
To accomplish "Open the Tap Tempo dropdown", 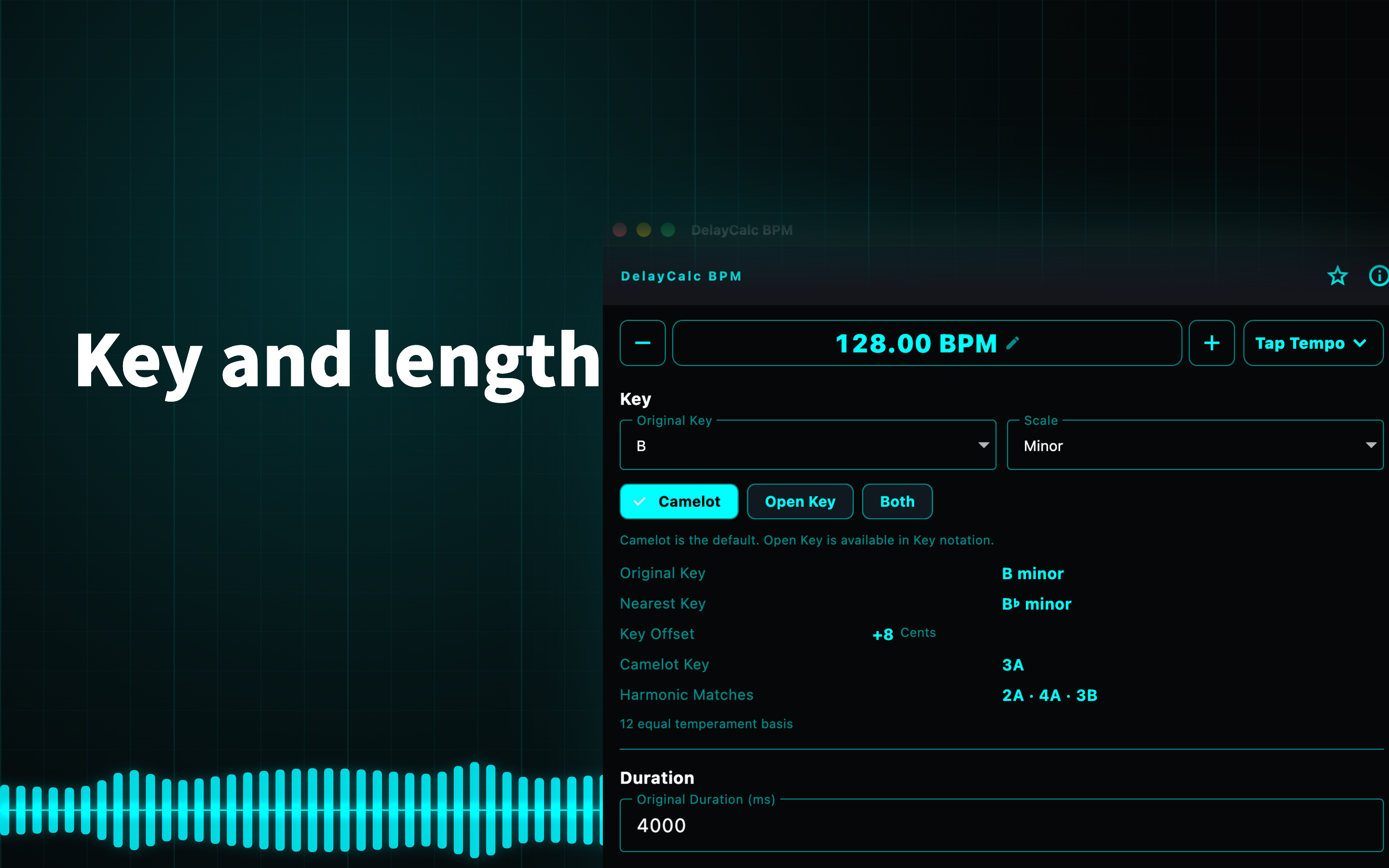I will [x=1313, y=343].
